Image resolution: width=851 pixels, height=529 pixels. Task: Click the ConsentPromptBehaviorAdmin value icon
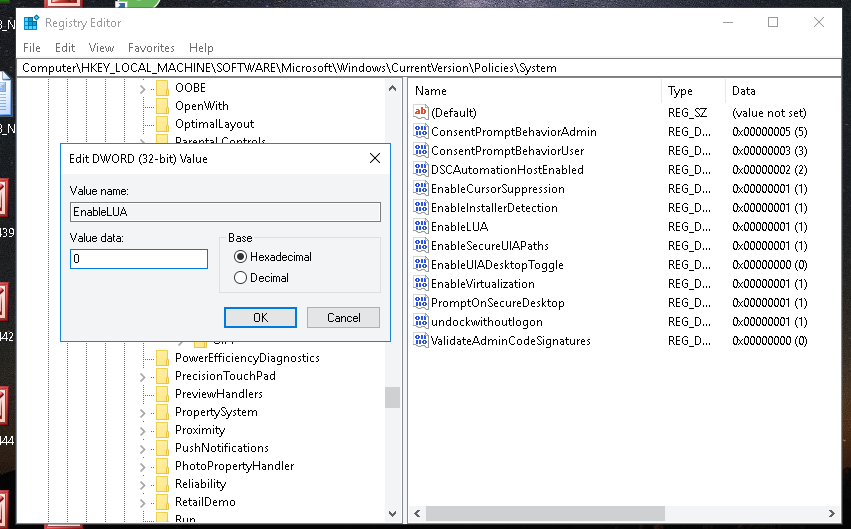tap(420, 132)
